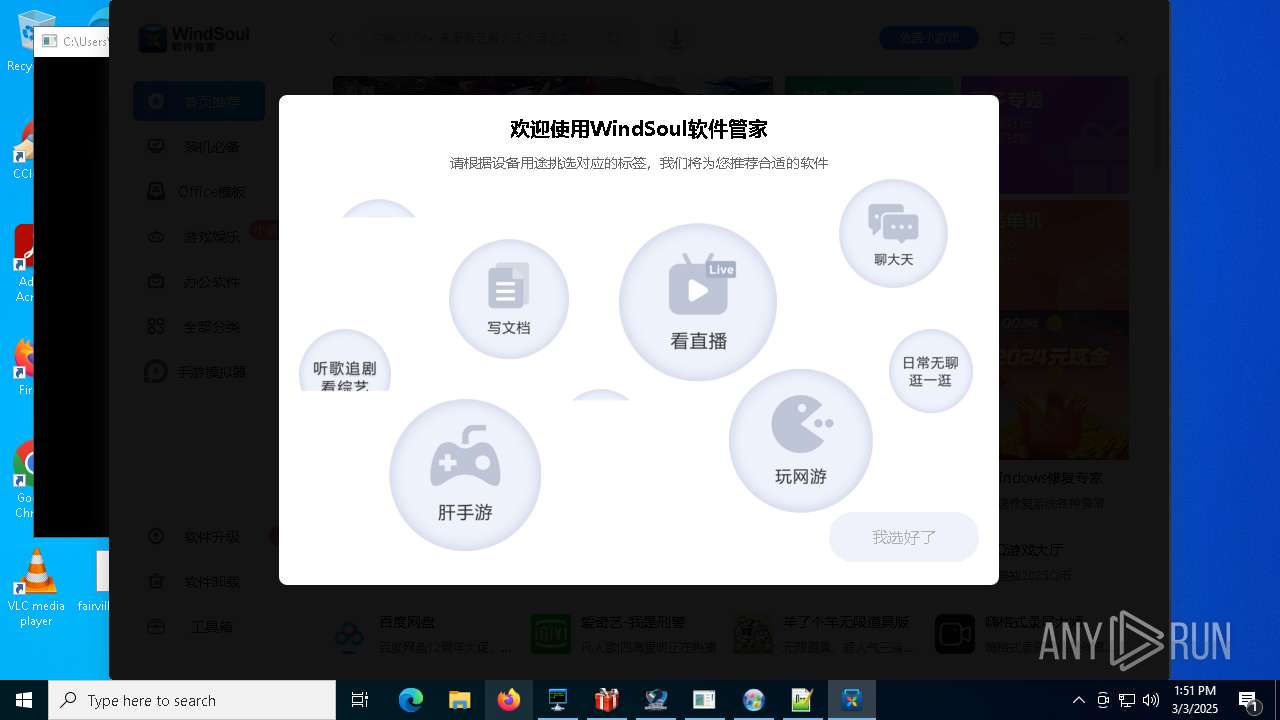Click the blue pill button in header
The height and width of the screenshot is (720, 1280).
pos(928,38)
